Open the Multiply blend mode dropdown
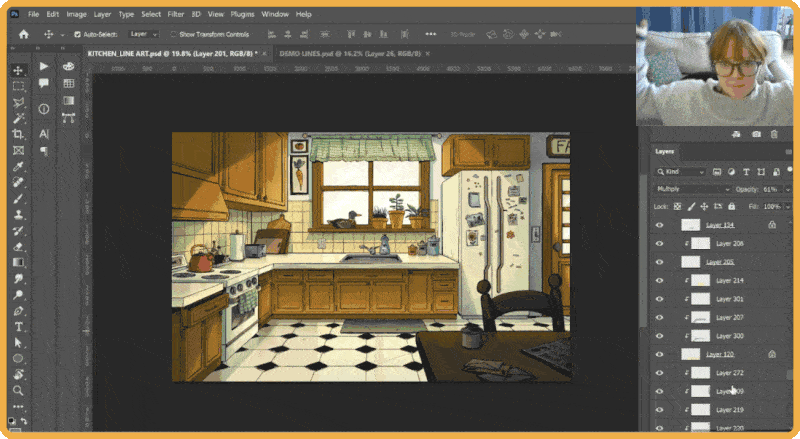 click(x=693, y=189)
